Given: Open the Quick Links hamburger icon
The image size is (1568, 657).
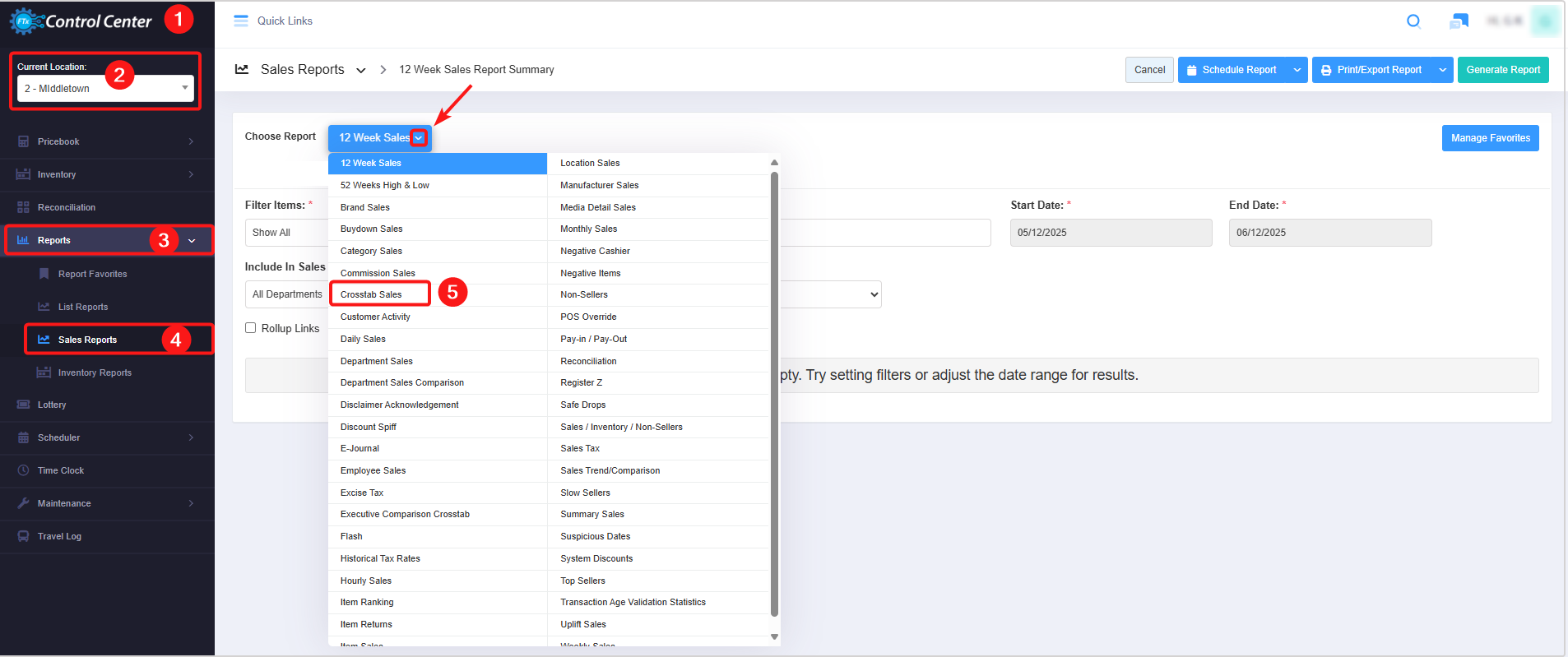Looking at the screenshot, I should click(x=241, y=21).
